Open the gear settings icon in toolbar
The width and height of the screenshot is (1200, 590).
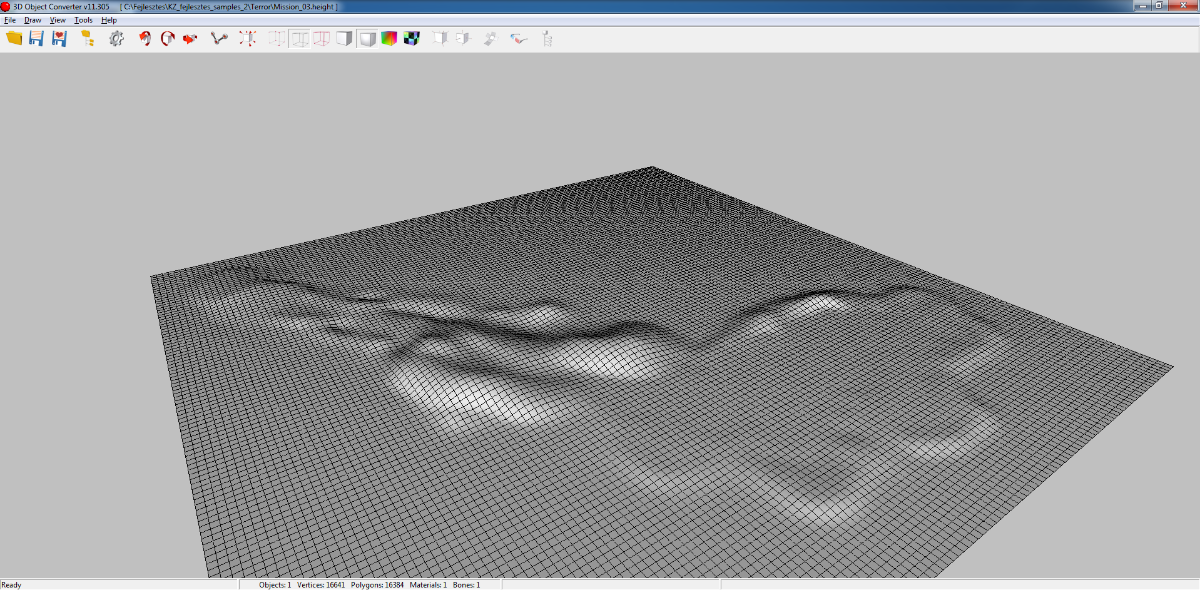[x=116, y=38]
